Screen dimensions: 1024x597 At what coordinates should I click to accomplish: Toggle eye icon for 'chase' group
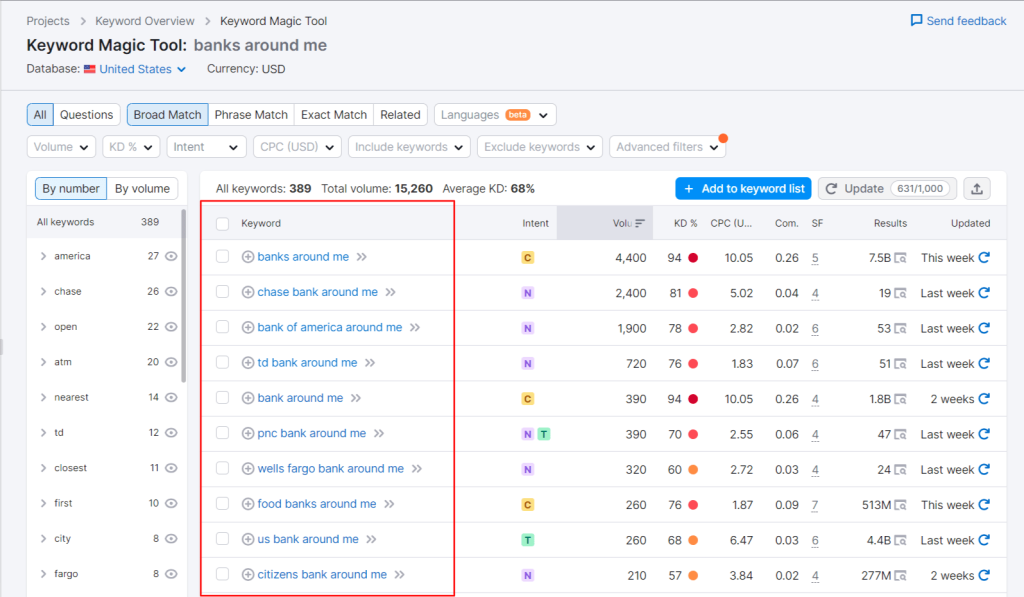pos(171,291)
